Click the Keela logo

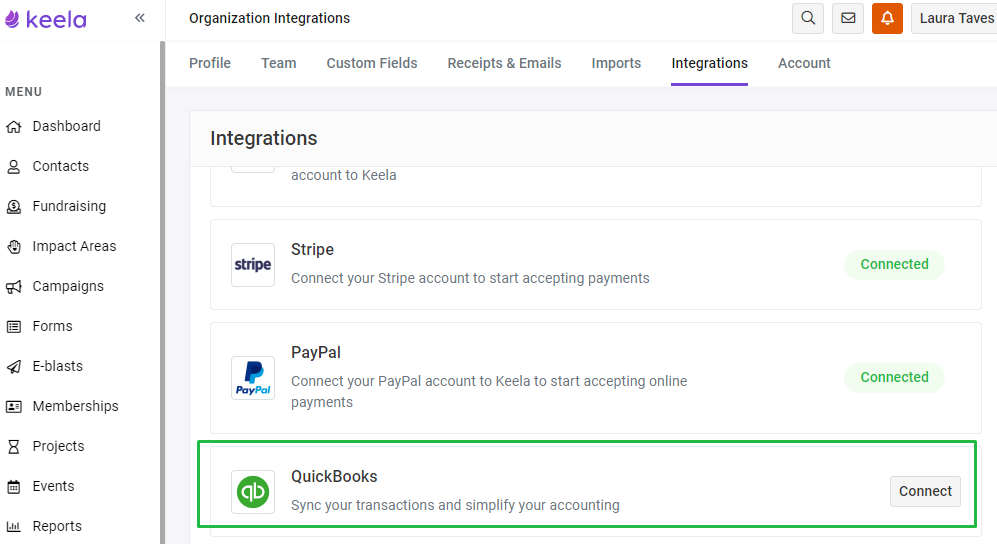(x=46, y=19)
